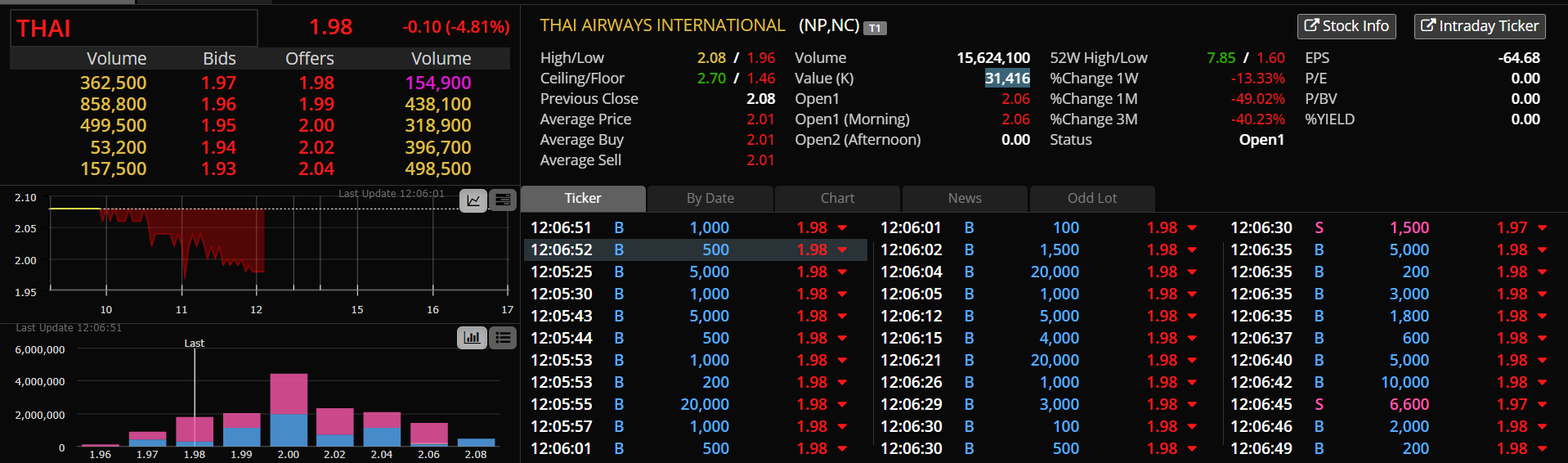
Task: Click the 1.98 volume bar in chart
Action: click(195, 431)
